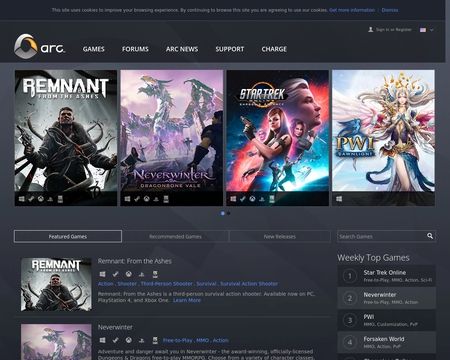Click Steam icon in Remnant list entry
The image size is (450, 360).
point(115,274)
